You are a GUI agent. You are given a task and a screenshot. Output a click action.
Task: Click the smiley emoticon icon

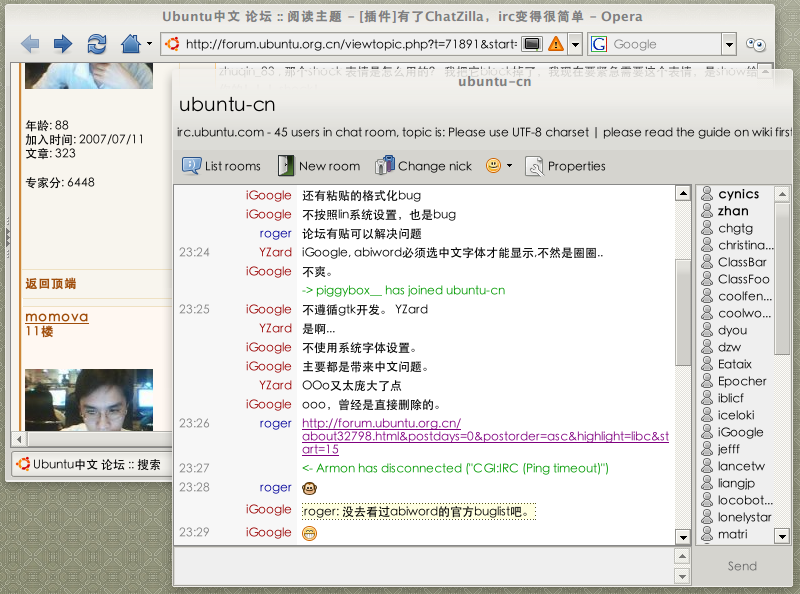[493, 166]
